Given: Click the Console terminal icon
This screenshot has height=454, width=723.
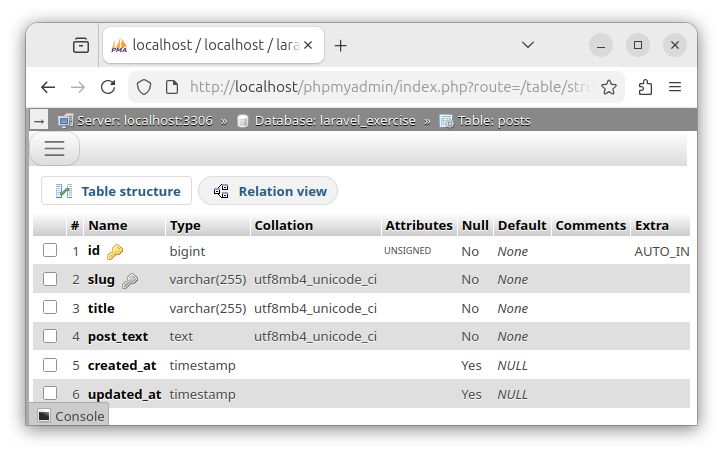Looking at the screenshot, I should click(x=44, y=416).
